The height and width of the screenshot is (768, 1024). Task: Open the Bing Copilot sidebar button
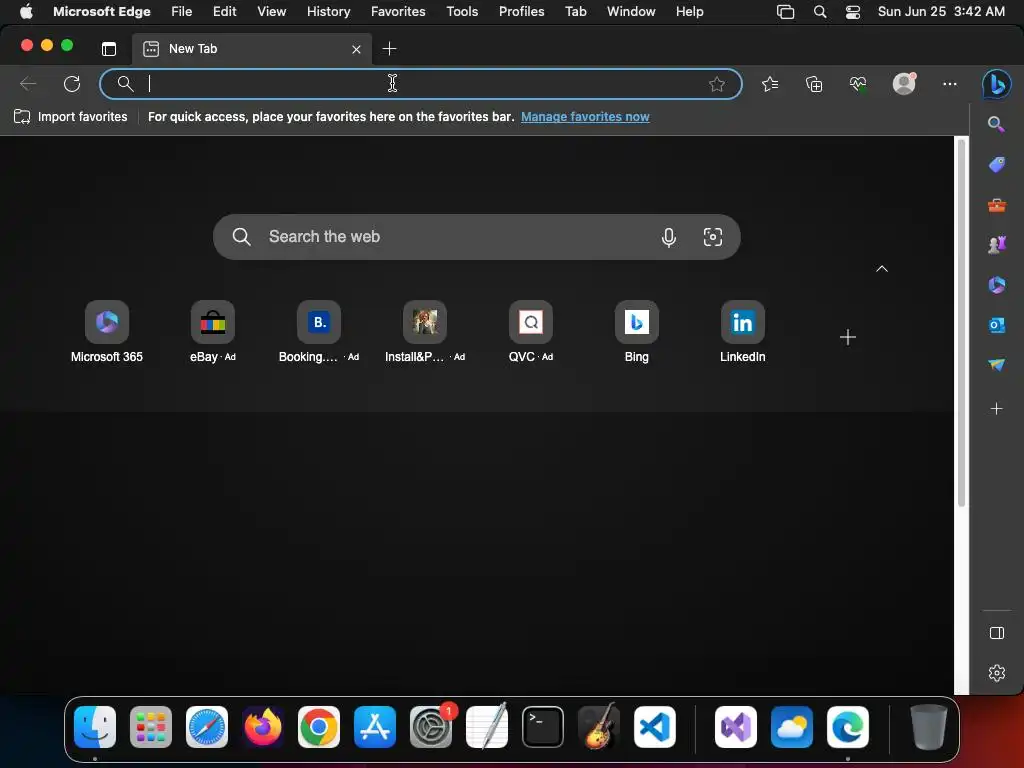coord(997,84)
